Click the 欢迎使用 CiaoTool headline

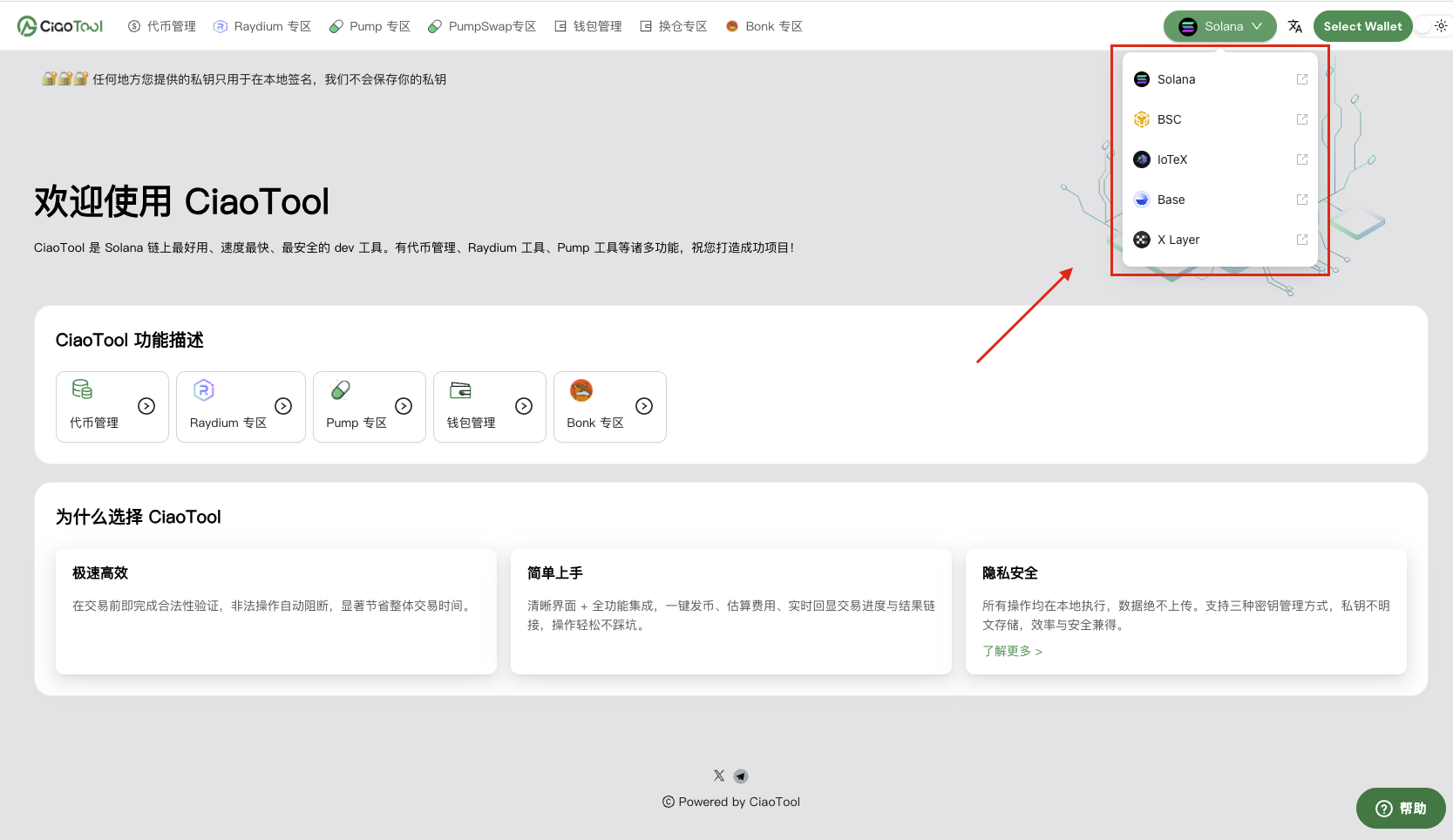(x=181, y=201)
